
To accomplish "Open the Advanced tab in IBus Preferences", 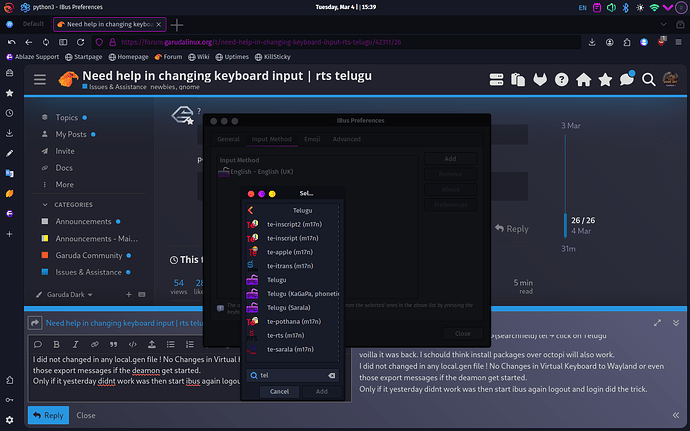I will tap(346, 139).
